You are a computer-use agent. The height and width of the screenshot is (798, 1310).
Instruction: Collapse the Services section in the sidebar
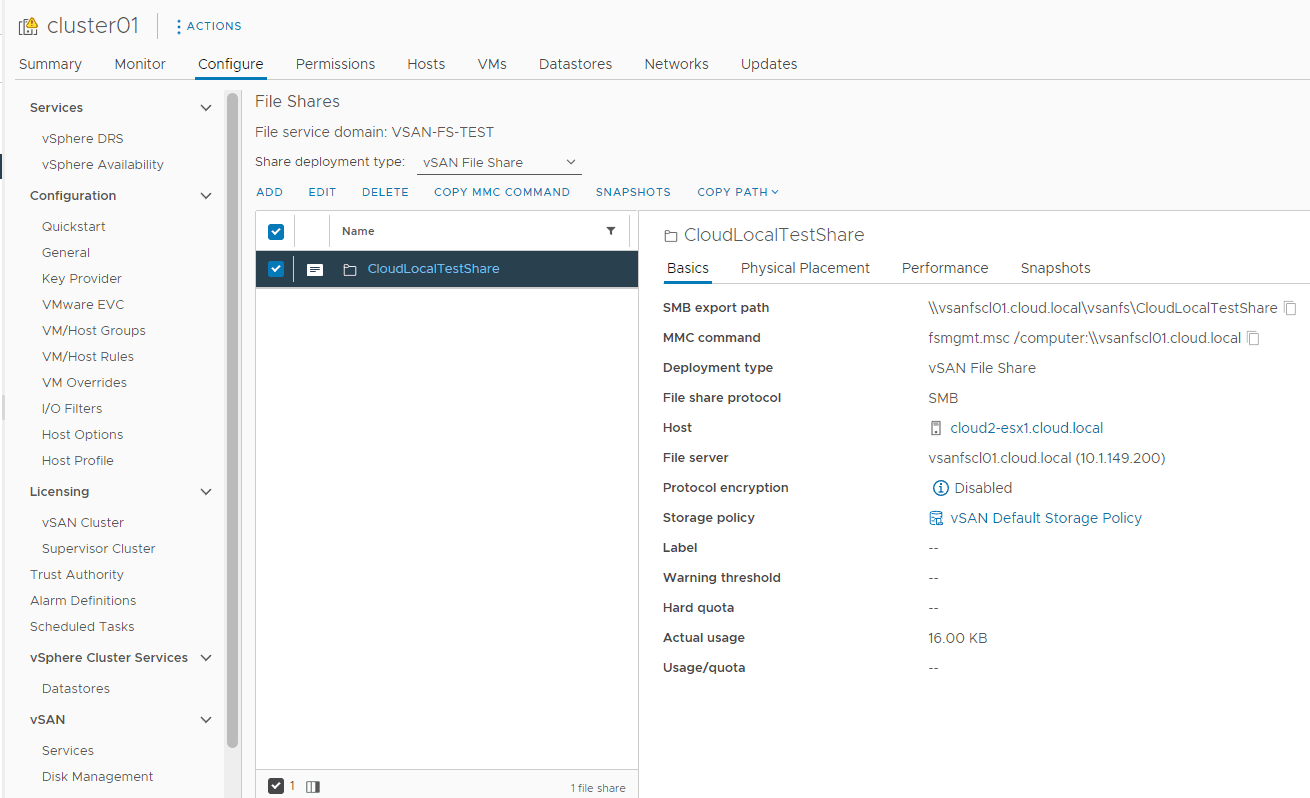[205, 107]
